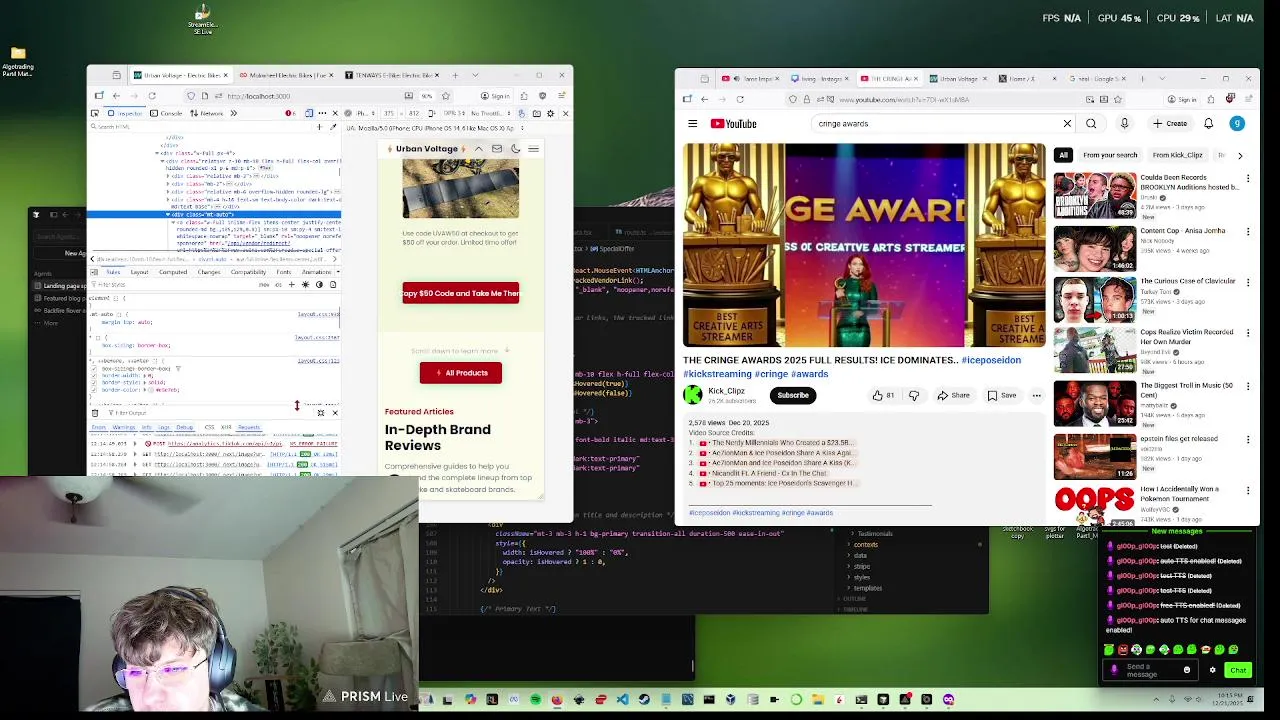1280x720 pixels.
Task: Toggle dark mode moon icon on Urban Voltage
Action: (515, 149)
